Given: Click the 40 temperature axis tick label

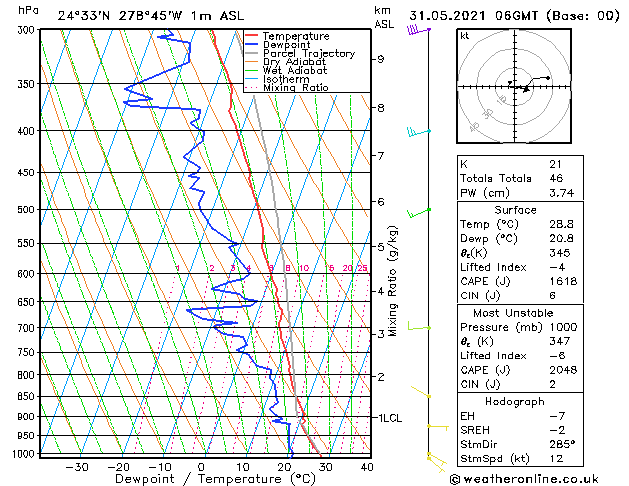Looking at the screenshot, I should 367,467.
